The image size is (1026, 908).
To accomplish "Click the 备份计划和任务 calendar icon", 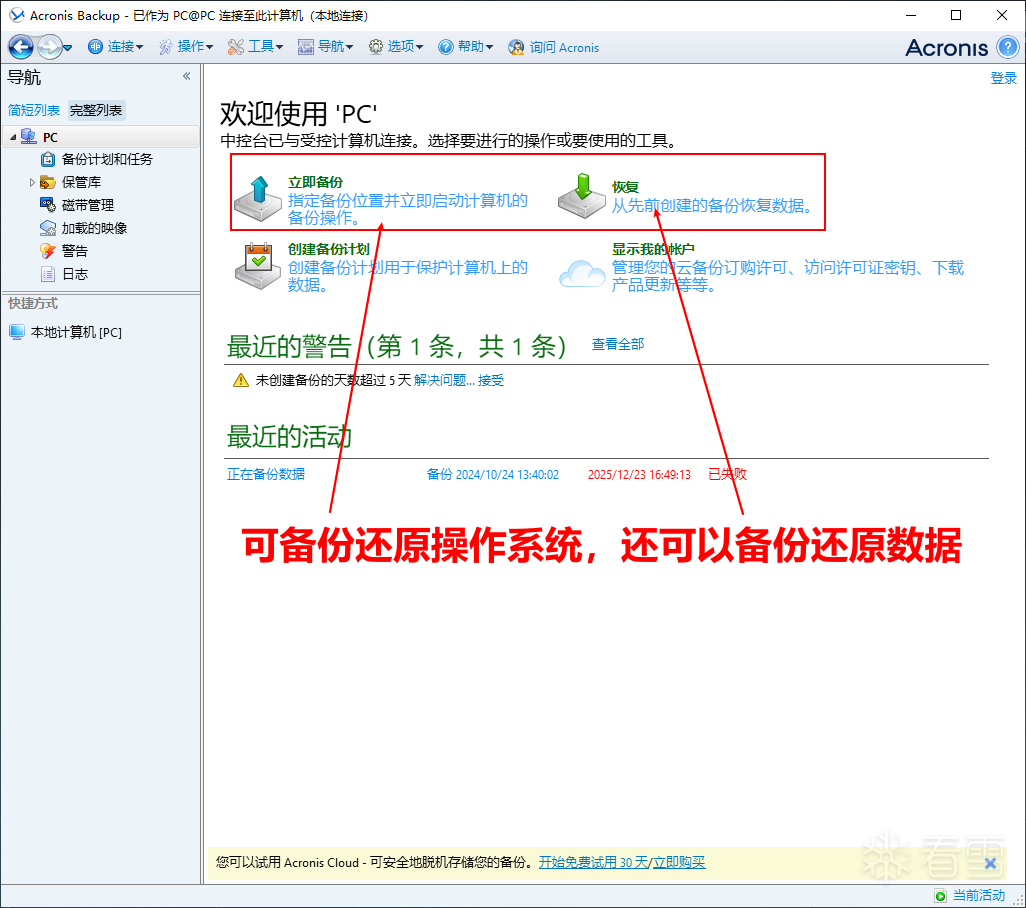I will (x=48, y=159).
